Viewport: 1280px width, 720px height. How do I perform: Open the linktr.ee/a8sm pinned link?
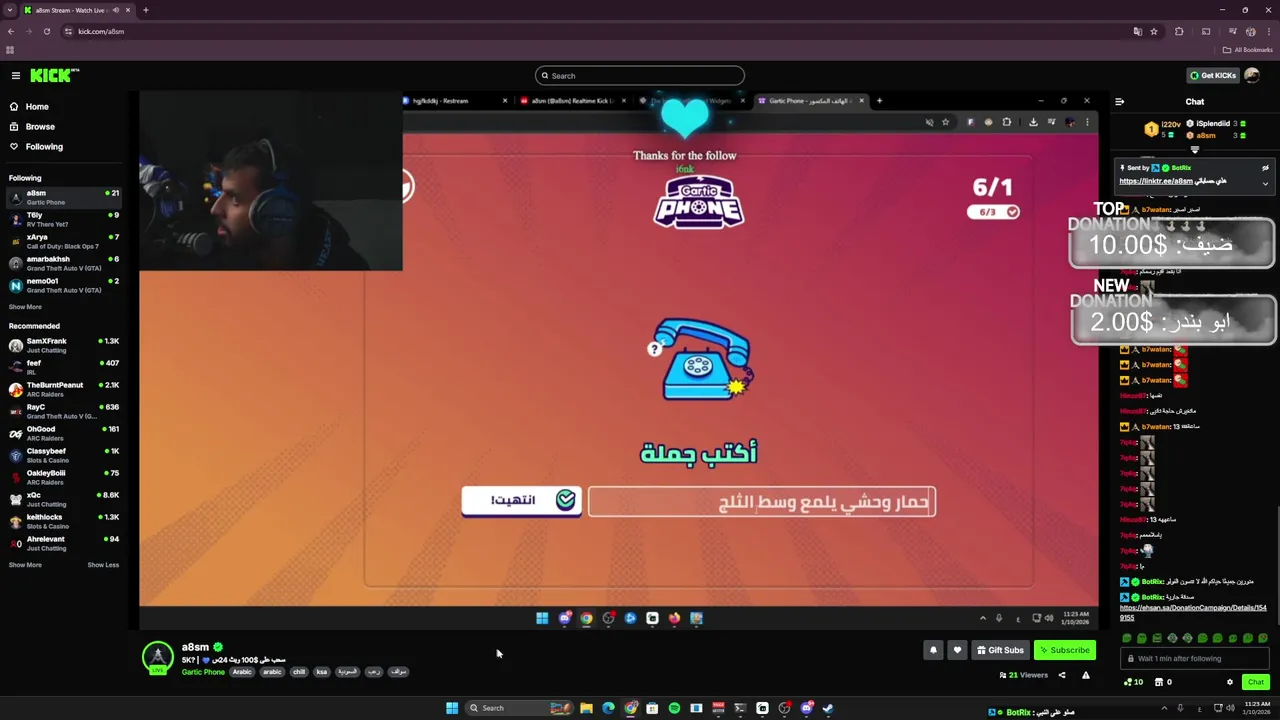point(1156,181)
